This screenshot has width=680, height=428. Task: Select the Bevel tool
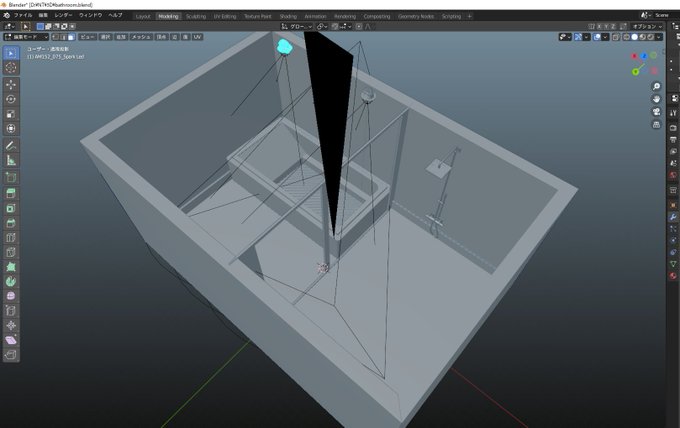pos(11,223)
